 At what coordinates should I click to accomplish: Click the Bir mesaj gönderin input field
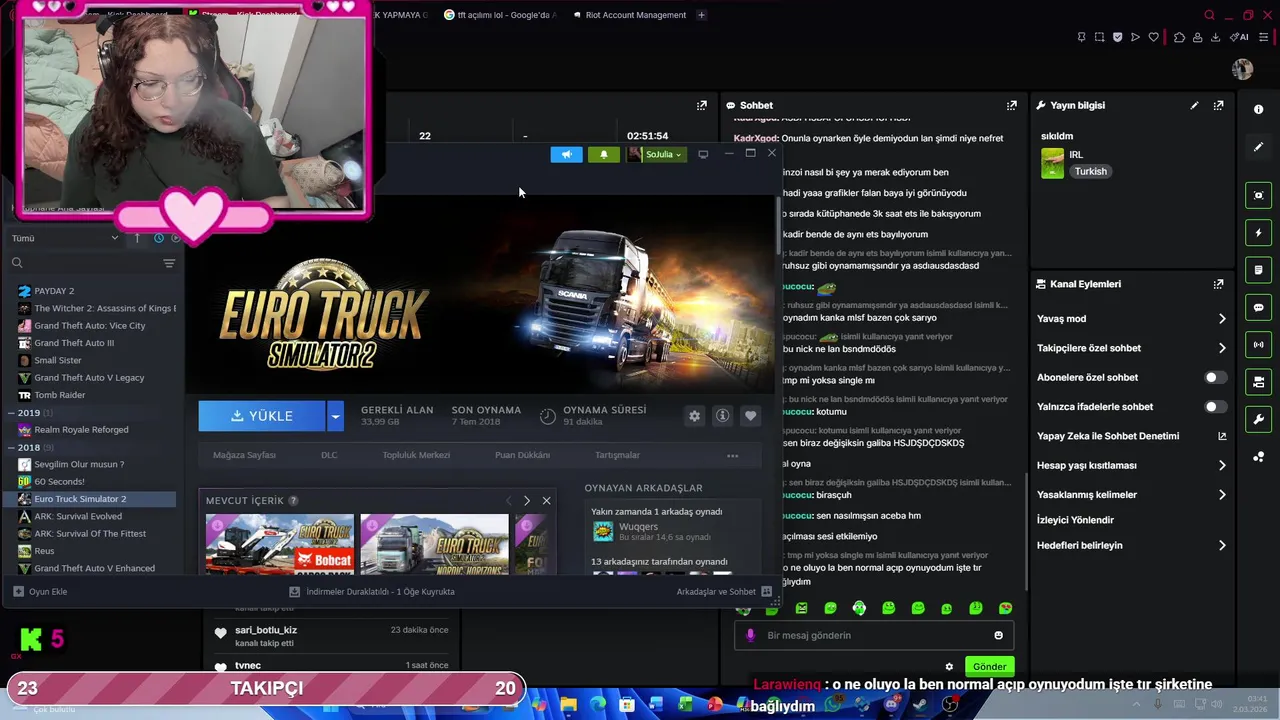pos(875,635)
